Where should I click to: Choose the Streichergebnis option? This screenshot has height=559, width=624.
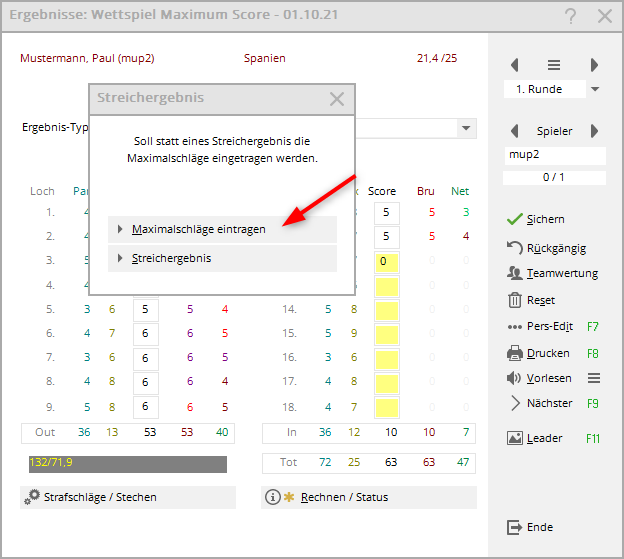coord(222,259)
